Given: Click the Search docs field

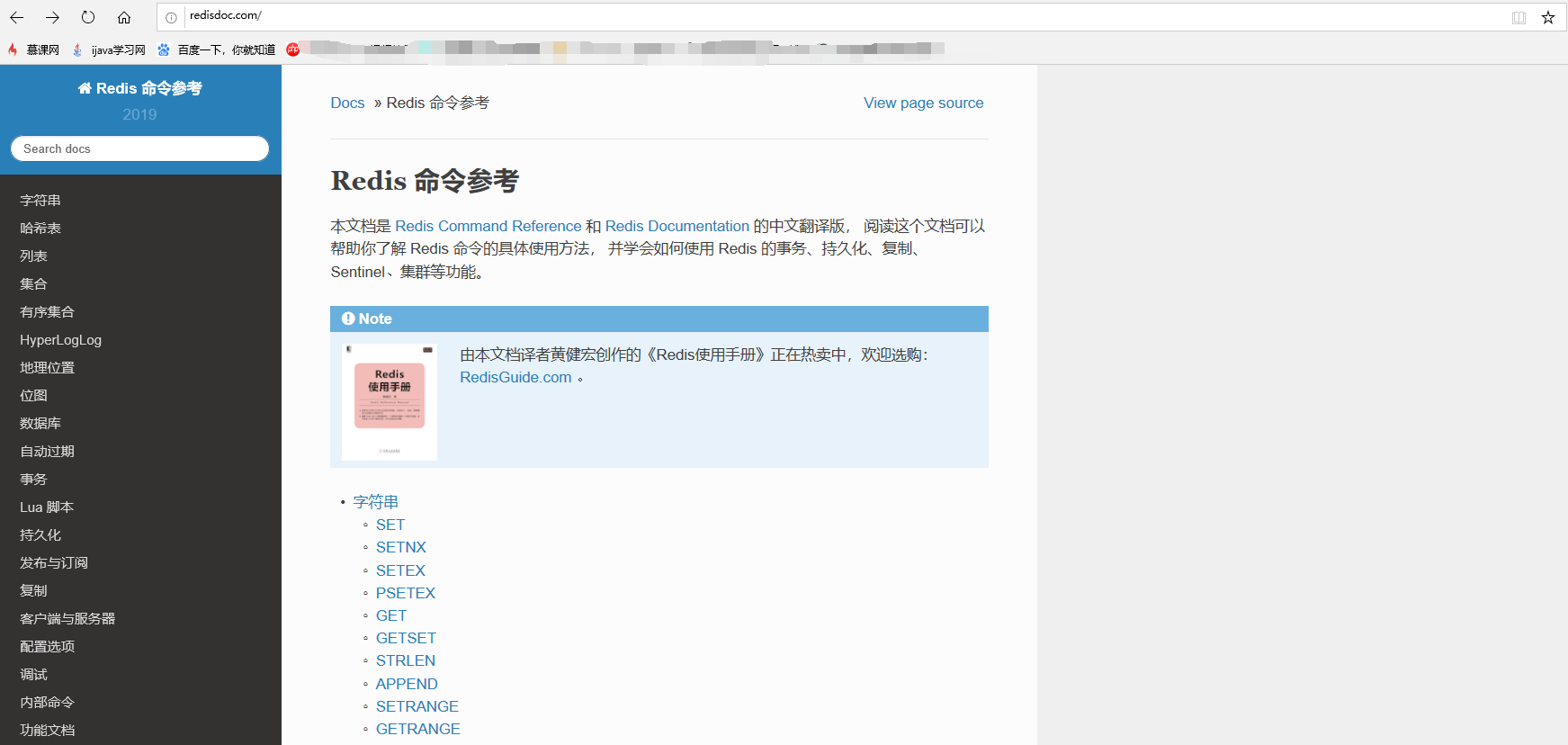Looking at the screenshot, I should (139, 148).
